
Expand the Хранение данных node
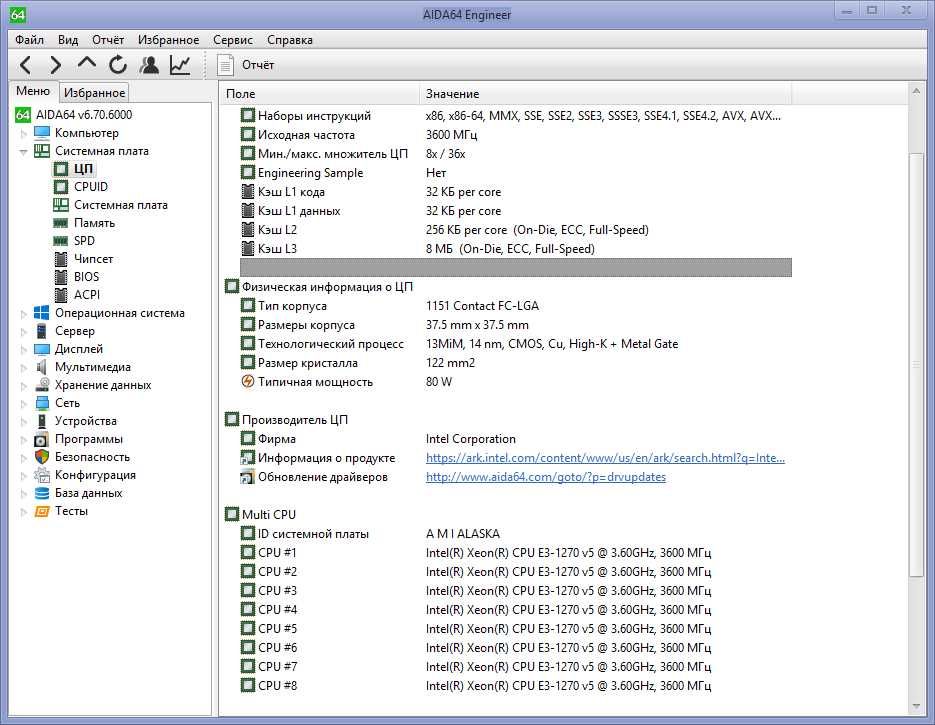coord(24,385)
